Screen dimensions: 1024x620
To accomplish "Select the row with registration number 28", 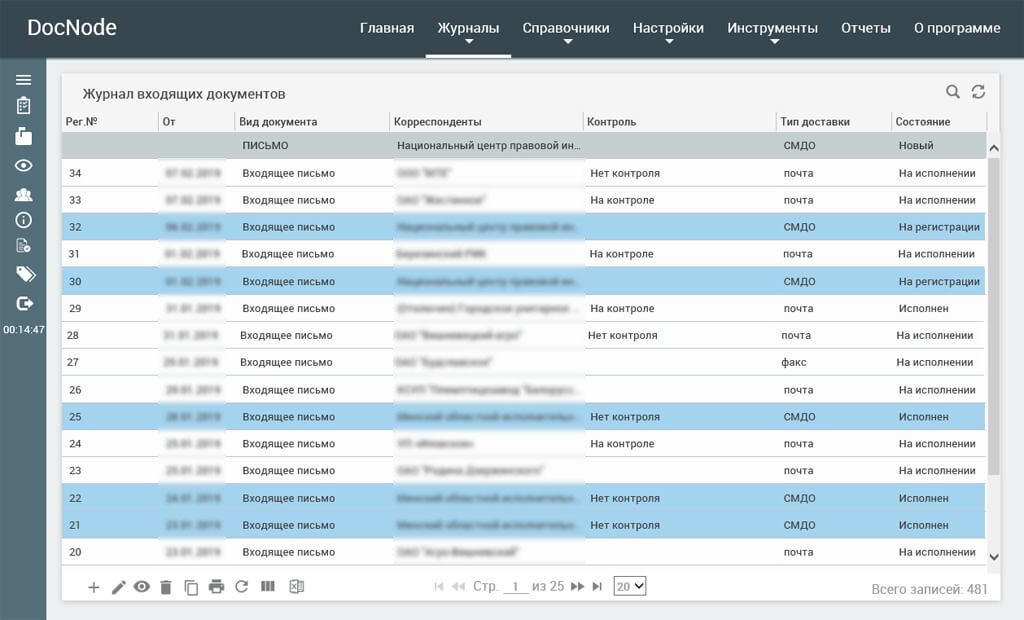I will coord(524,335).
